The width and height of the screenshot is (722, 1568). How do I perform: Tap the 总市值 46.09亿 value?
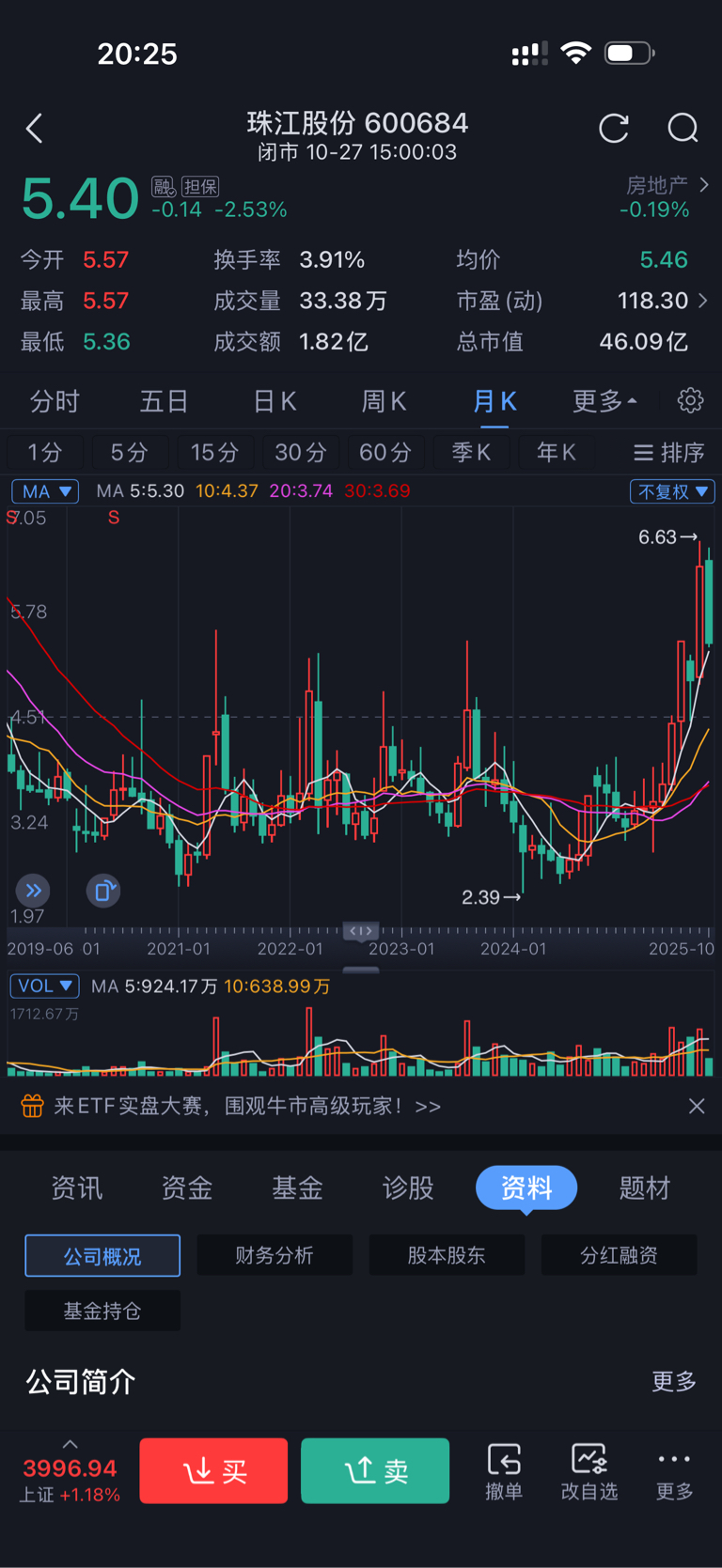tap(644, 342)
